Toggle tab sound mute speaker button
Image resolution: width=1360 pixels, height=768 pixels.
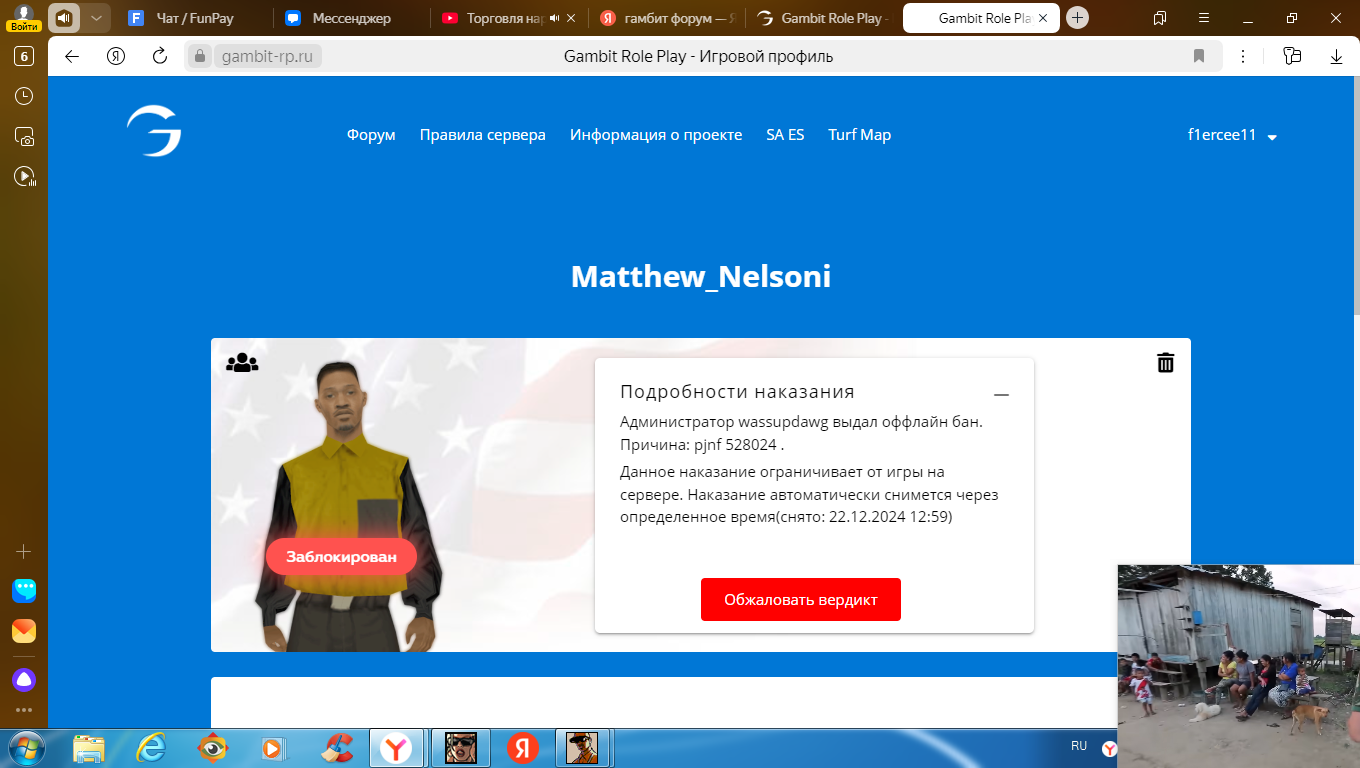click(64, 18)
